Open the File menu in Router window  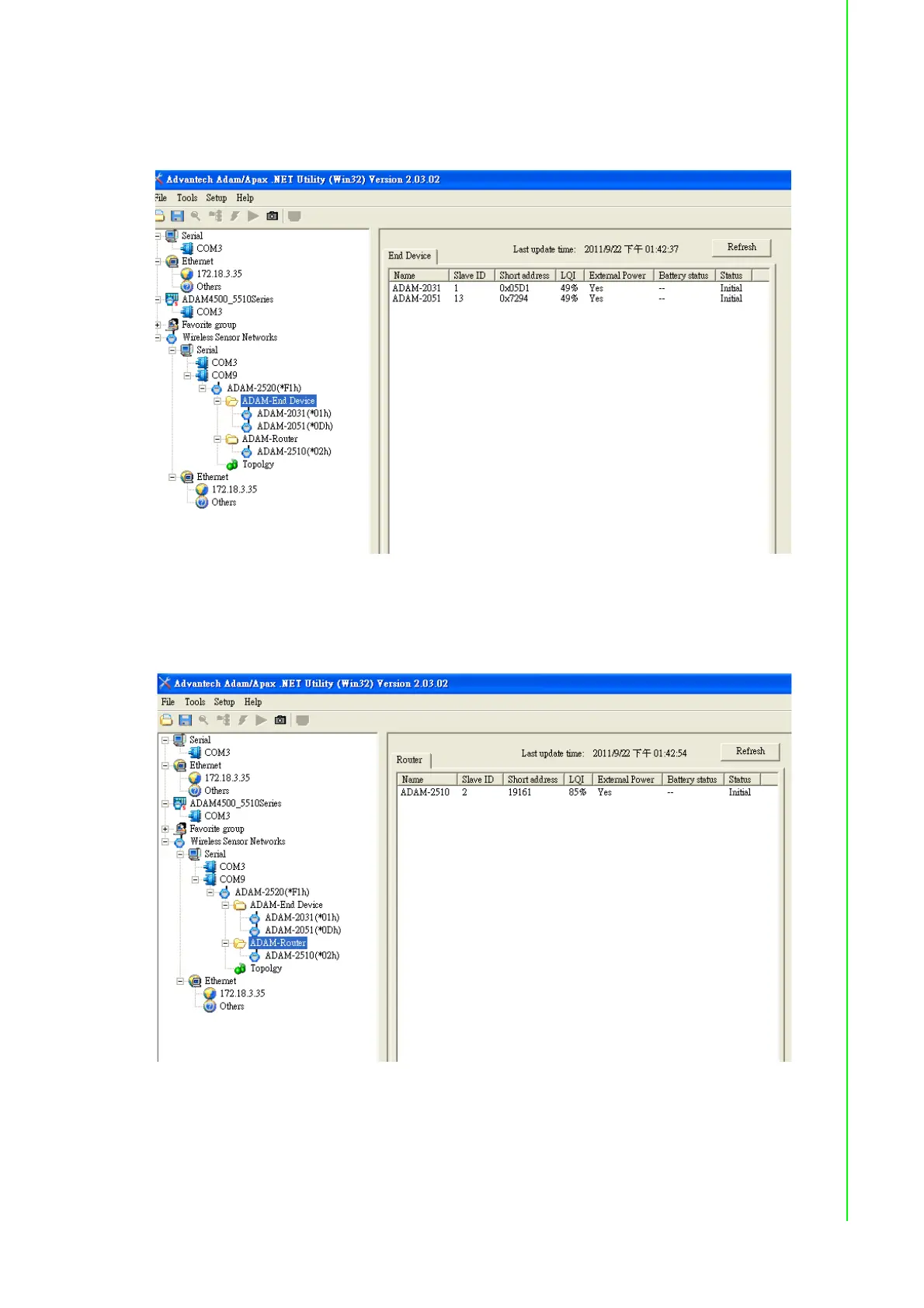click(168, 702)
